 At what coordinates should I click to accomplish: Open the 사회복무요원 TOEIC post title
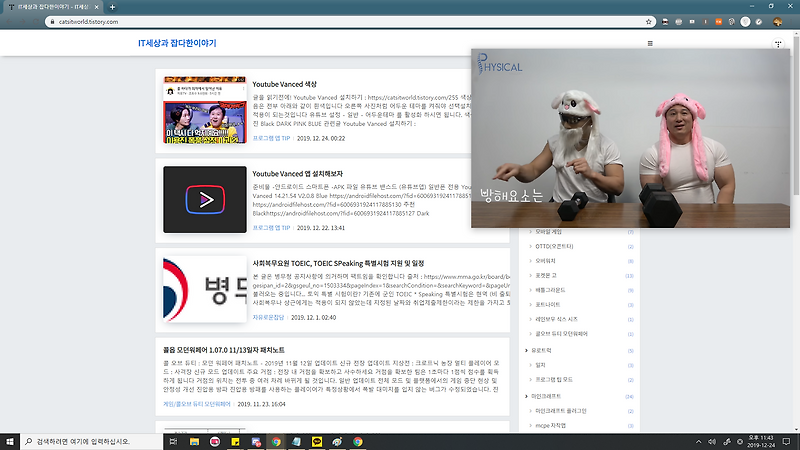point(338,263)
